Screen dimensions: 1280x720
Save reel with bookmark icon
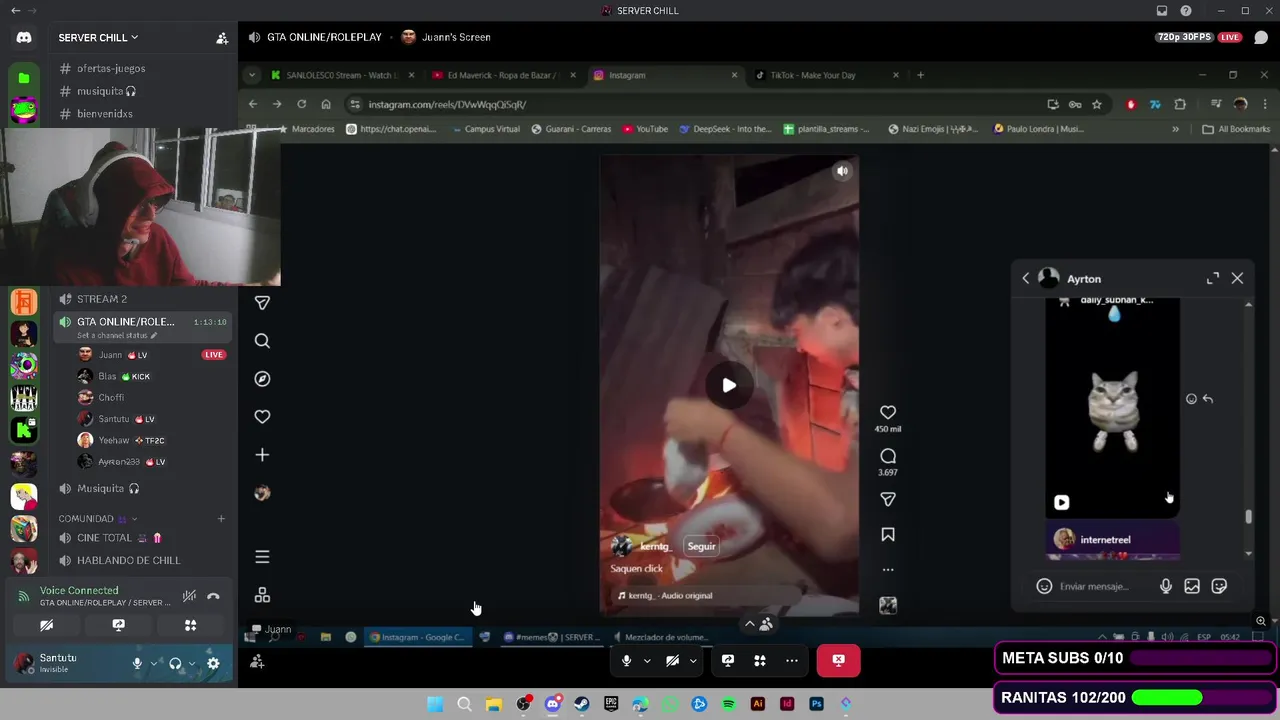(x=888, y=535)
